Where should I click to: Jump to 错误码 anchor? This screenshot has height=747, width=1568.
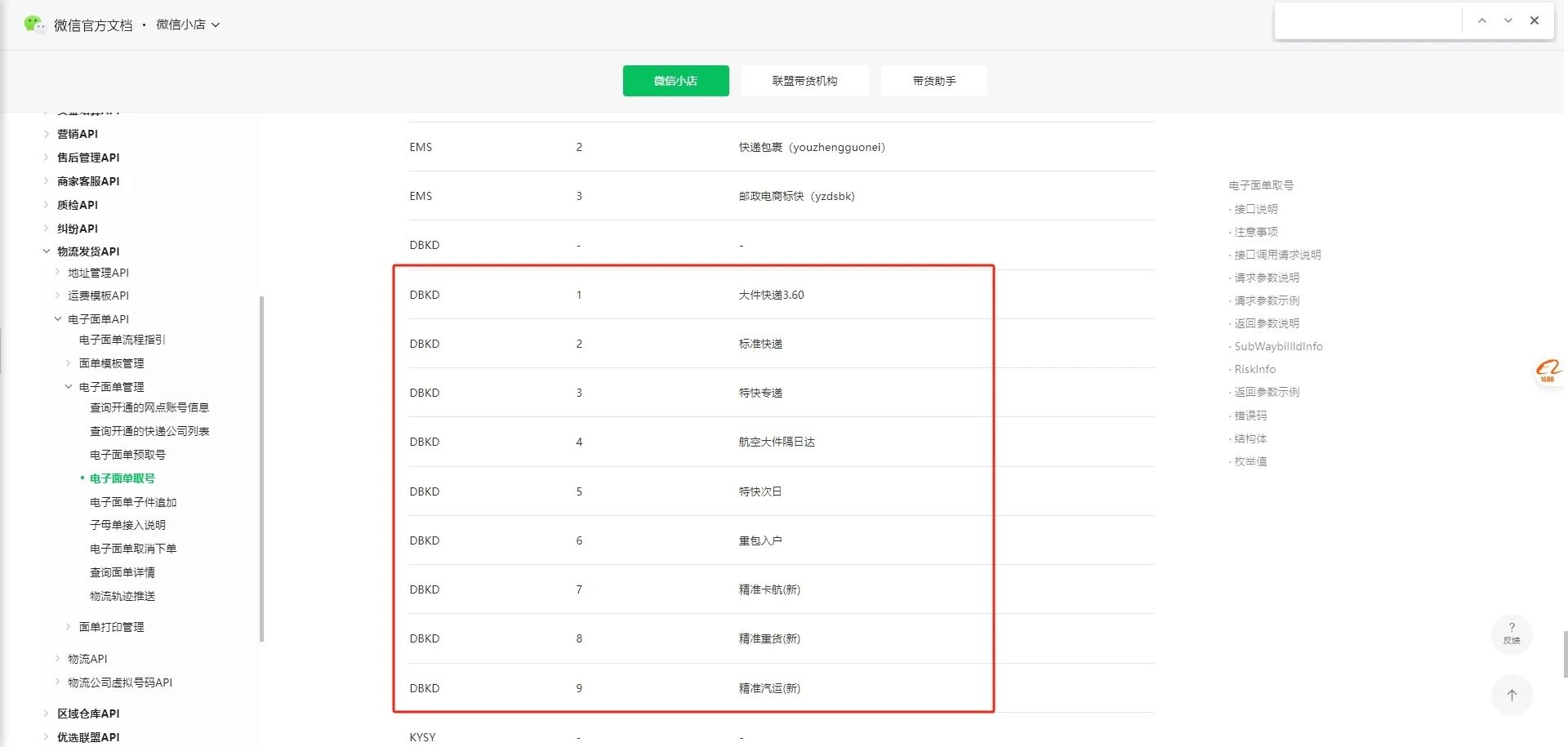pos(1250,416)
